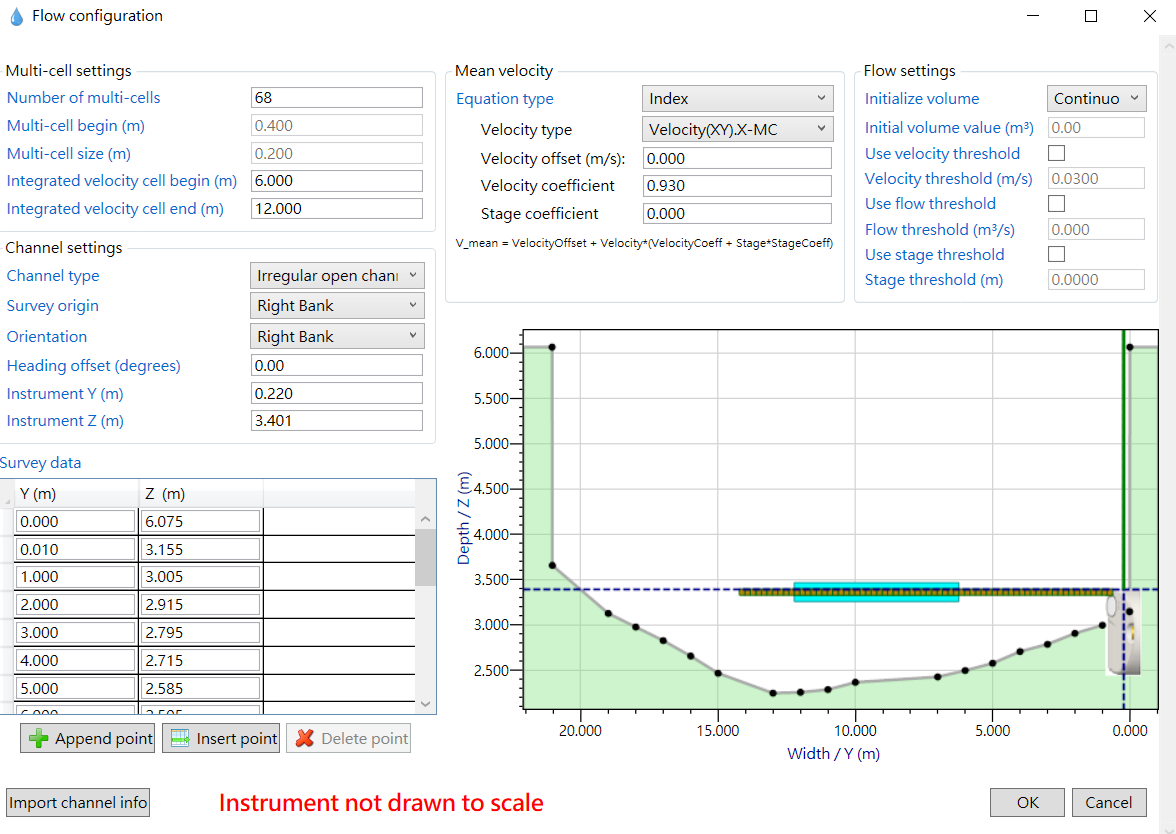Click the survey data scrollbar down arrow

(x=425, y=703)
